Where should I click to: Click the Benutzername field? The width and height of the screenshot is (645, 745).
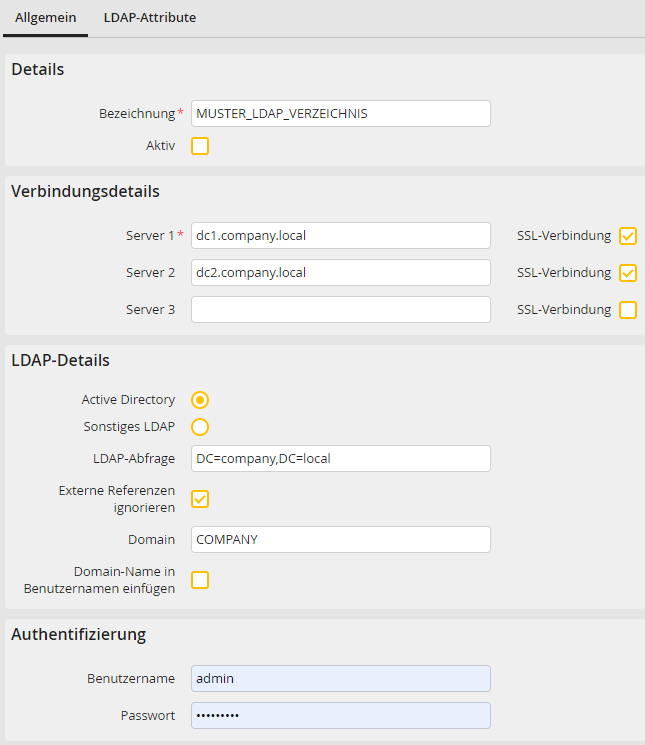[340, 679]
